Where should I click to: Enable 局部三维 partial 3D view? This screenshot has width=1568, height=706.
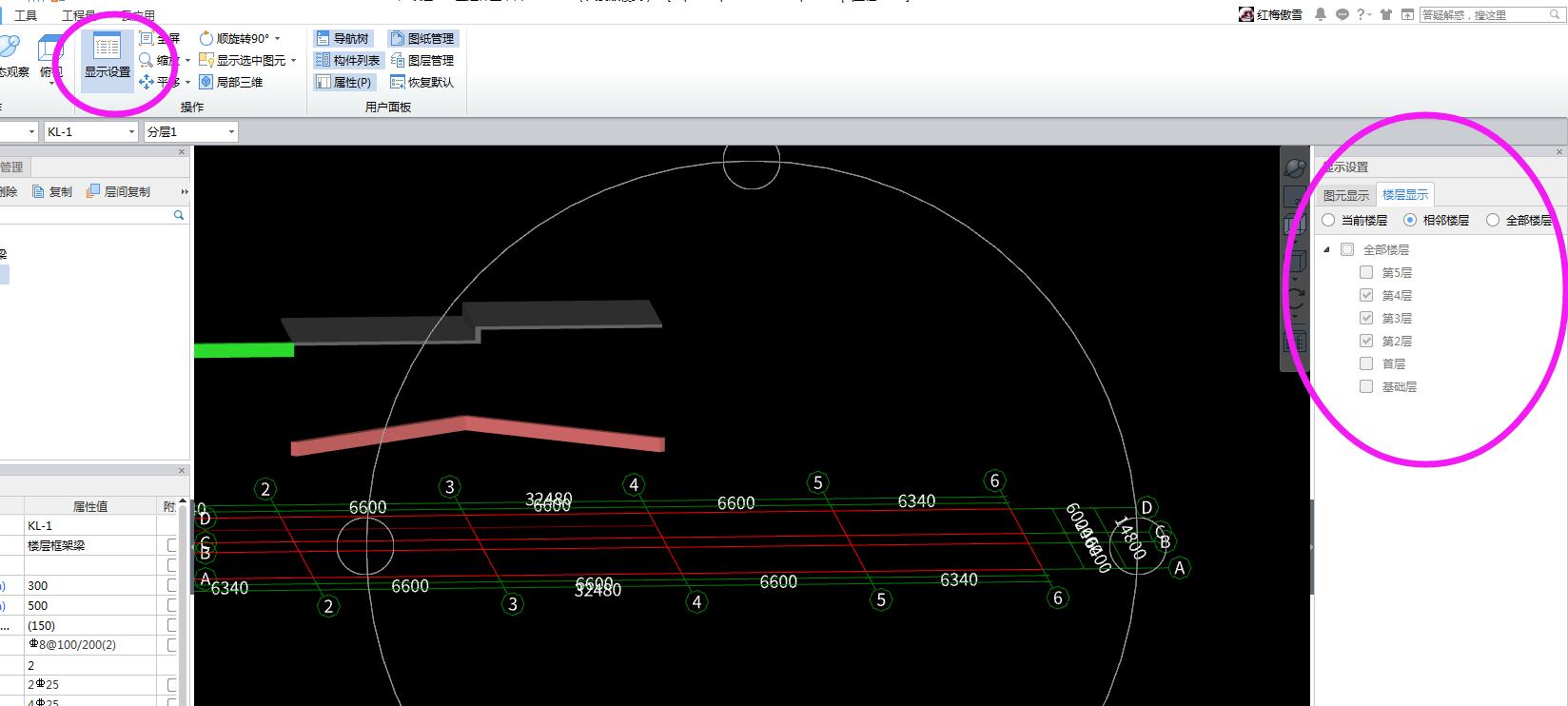coord(206,82)
